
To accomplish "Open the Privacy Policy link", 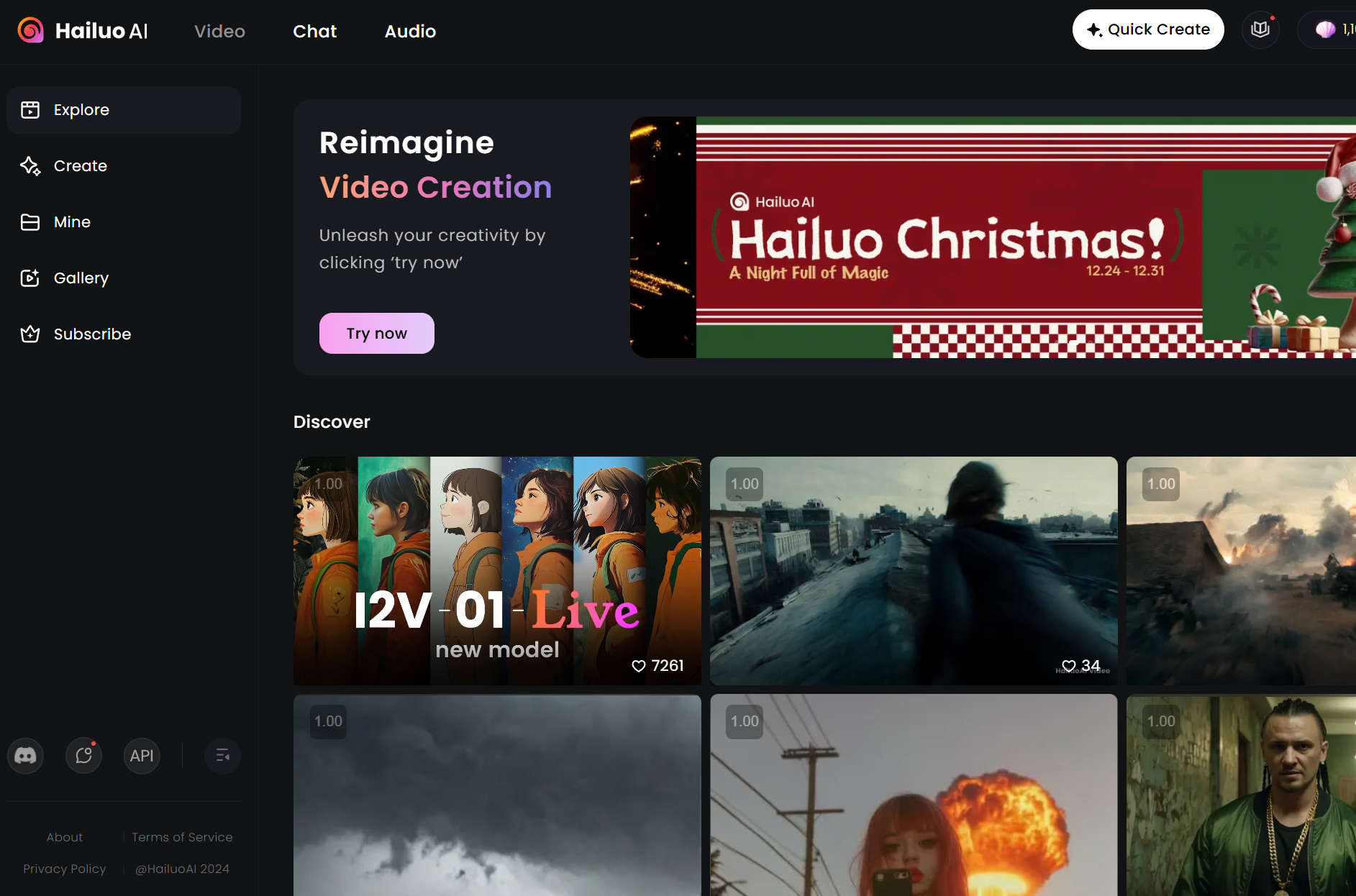I will tap(65, 869).
